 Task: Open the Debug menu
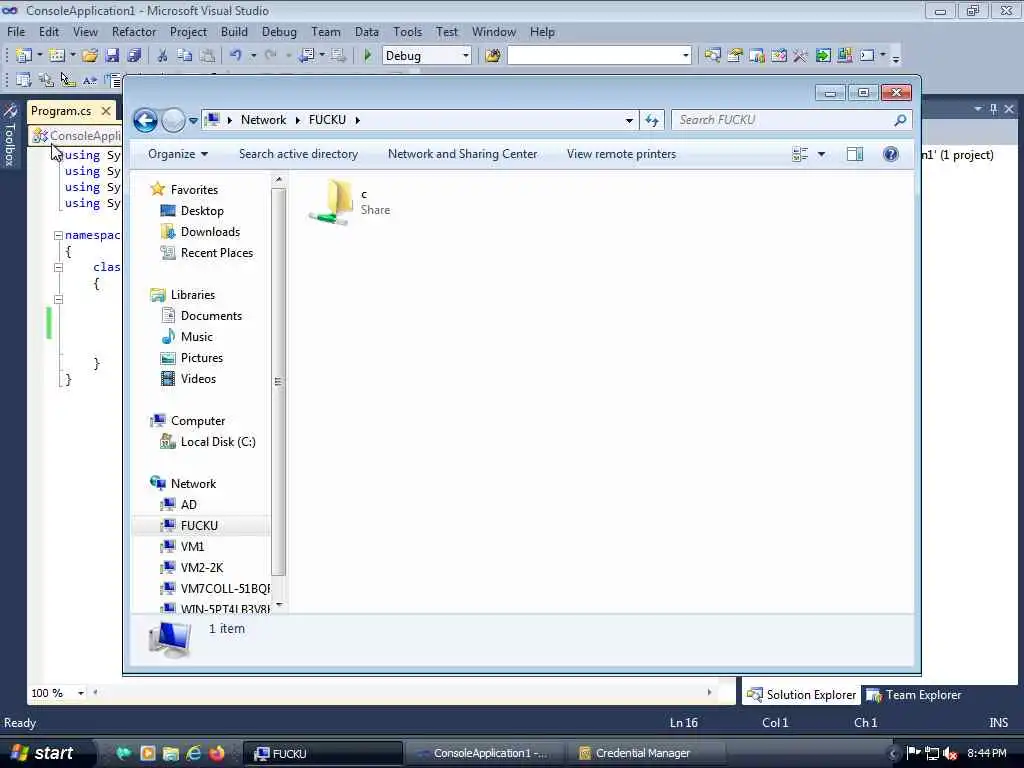tap(279, 31)
